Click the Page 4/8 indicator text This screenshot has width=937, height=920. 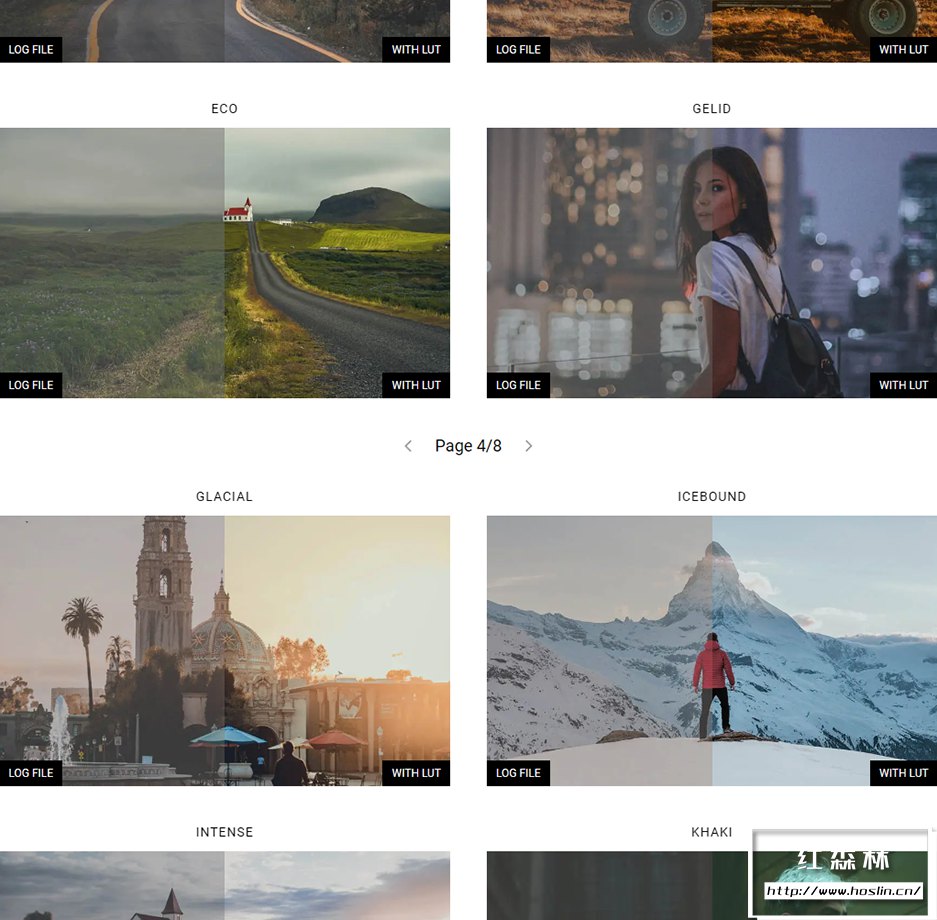[468, 446]
